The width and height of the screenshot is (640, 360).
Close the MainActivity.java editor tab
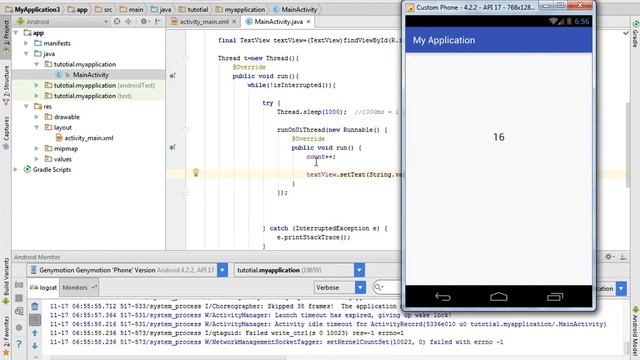coord(309,22)
